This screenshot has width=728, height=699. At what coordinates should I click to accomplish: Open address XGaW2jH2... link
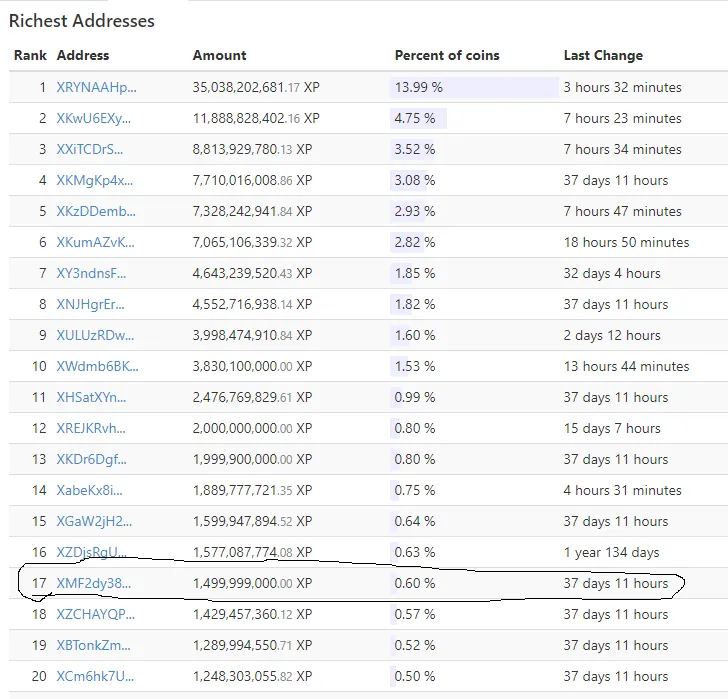(94, 521)
